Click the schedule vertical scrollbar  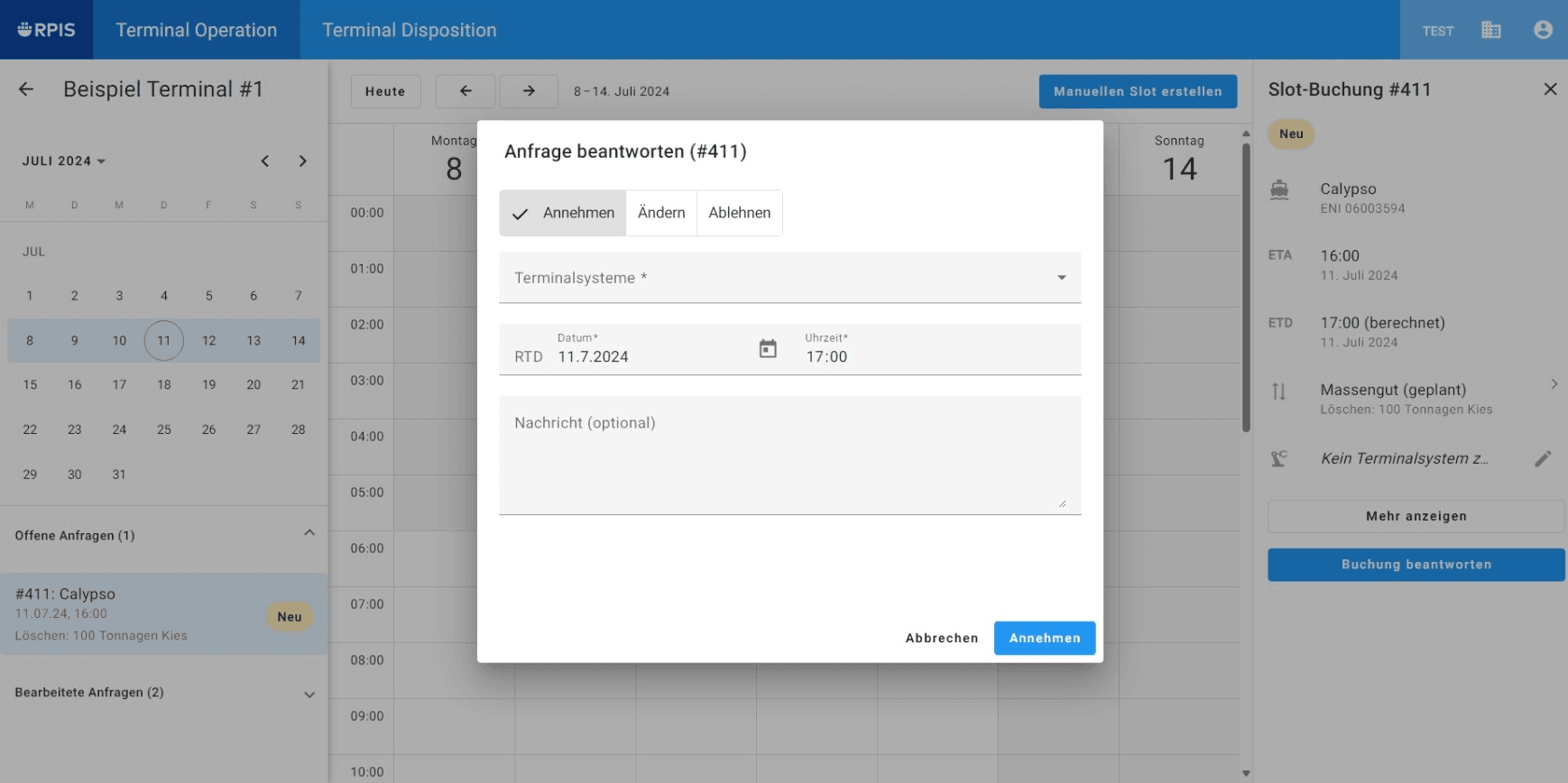[x=1246, y=289]
